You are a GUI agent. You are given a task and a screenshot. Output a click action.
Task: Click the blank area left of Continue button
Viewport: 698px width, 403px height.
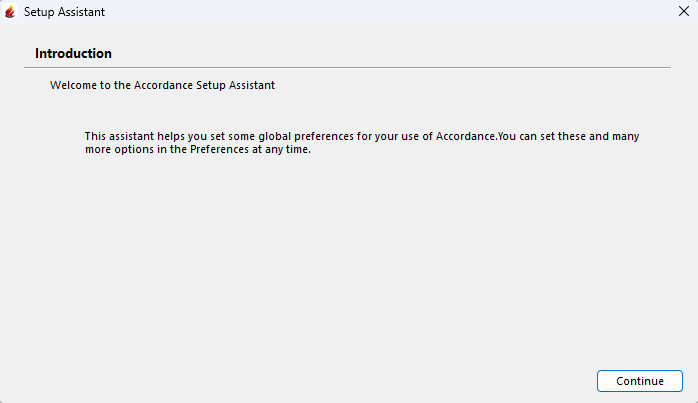click(400, 381)
